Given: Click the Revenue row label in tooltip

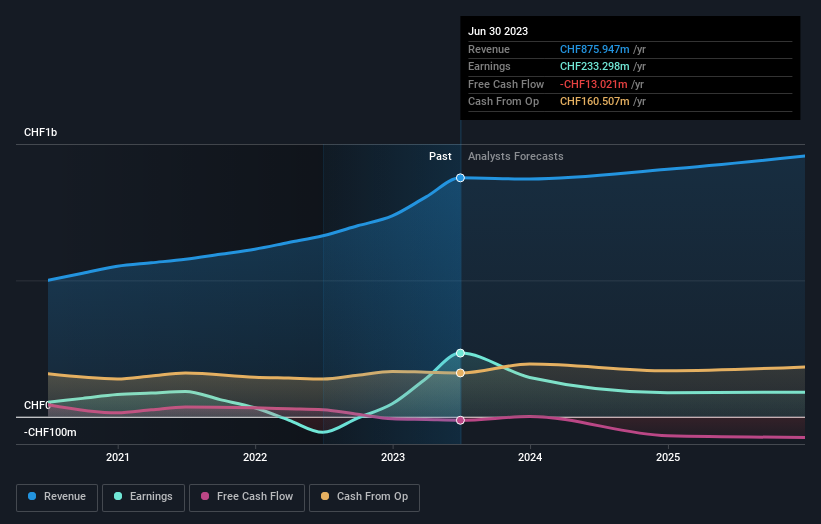Looking at the screenshot, I should (489, 49).
